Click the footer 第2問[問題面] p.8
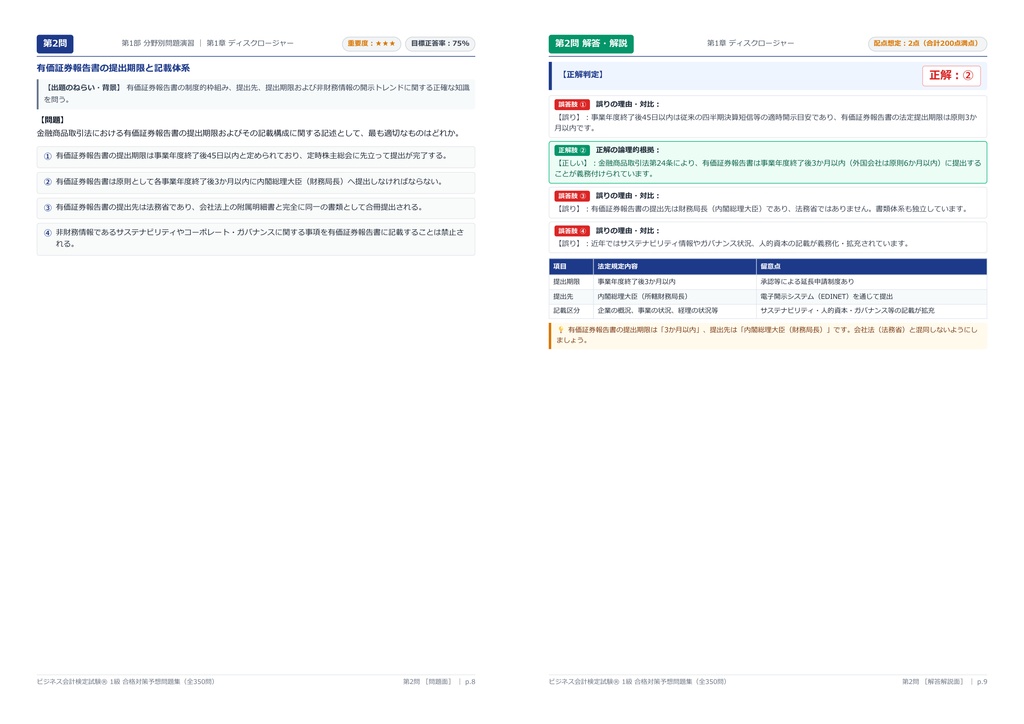Screen dimensions: 1024x724 pos(439,682)
